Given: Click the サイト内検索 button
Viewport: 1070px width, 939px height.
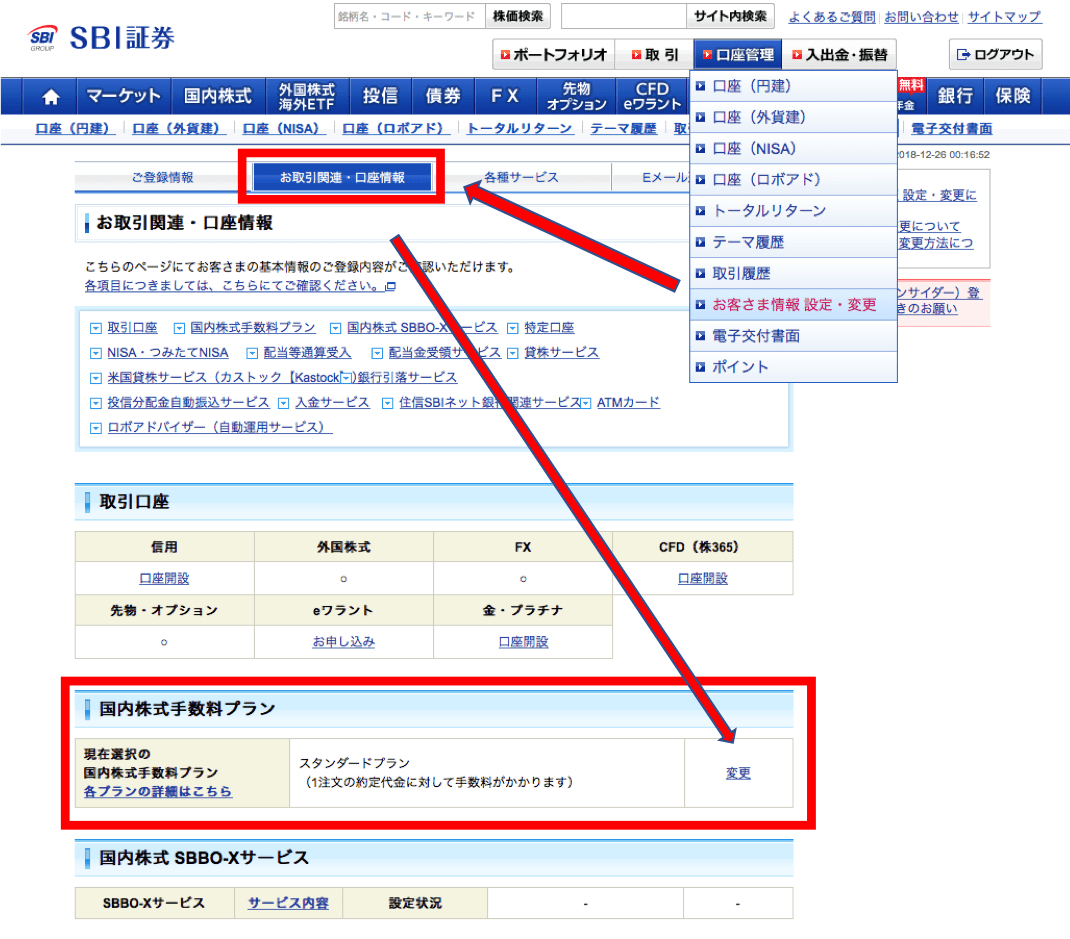Looking at the screenshot, I should pyautogui.click(x=730, y=16).
